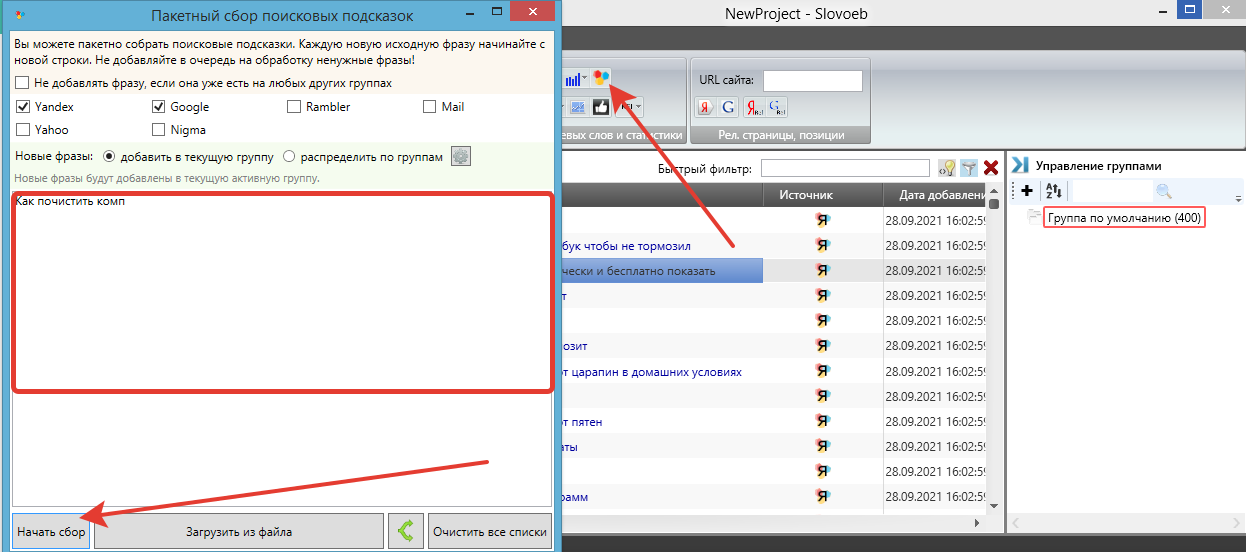Click the funnel filter icon
Image resolution: width=1246 pixels, height=552 pixels.
tap(969, 168)
